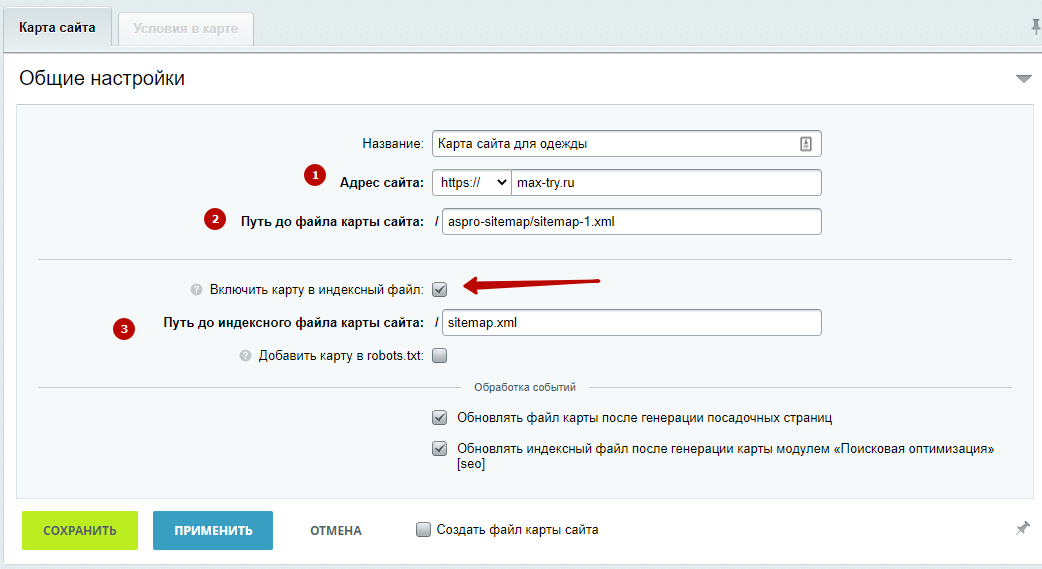Screen dimensions: 1042x569
Task: Enable Добавить карту в robots.txt checkbox
Action: [x=440, y=355]
